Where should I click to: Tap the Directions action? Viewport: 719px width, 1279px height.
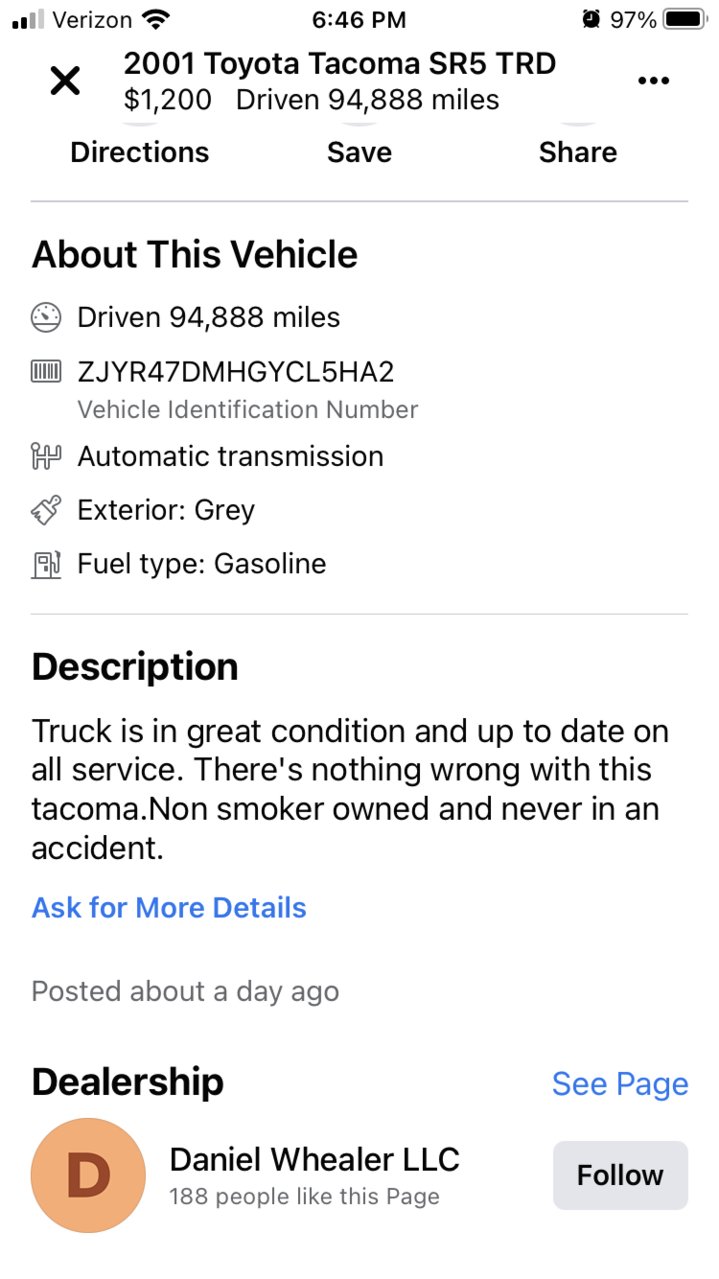pos(140,153)
